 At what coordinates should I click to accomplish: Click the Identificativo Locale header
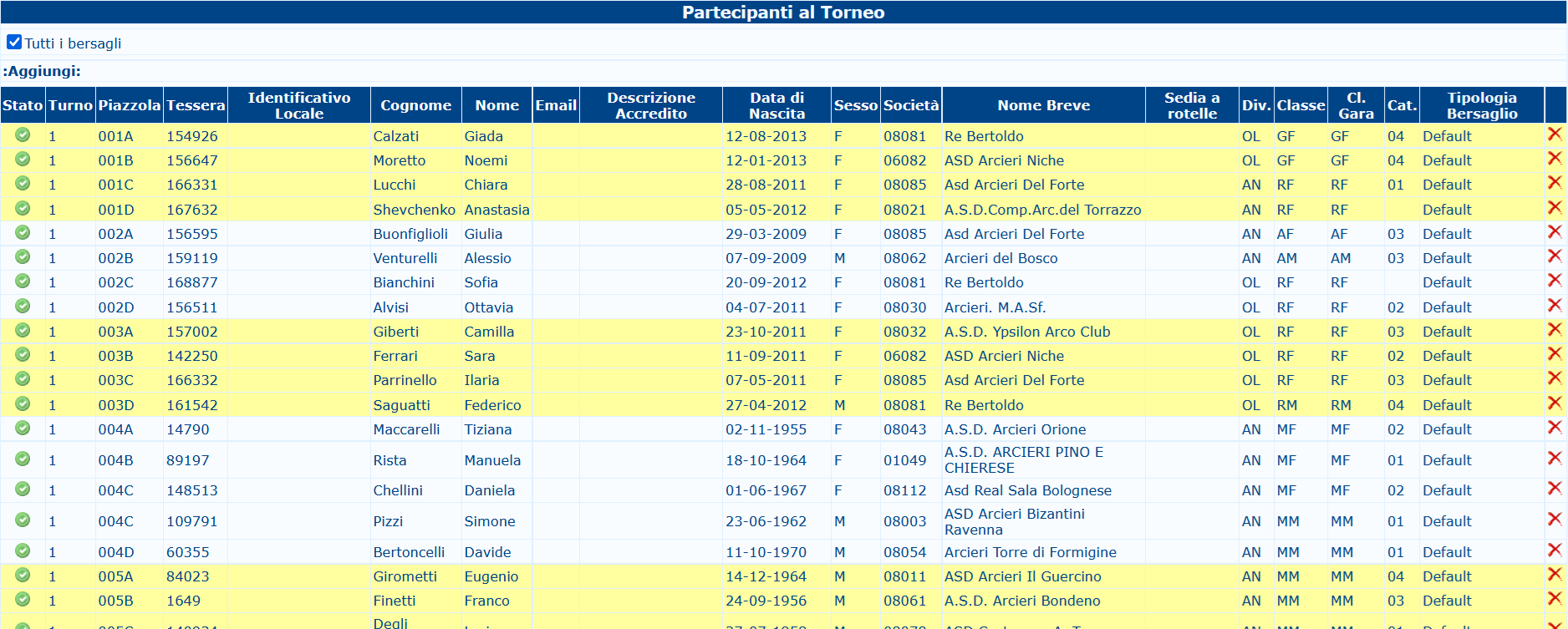[x=299, y=105]
